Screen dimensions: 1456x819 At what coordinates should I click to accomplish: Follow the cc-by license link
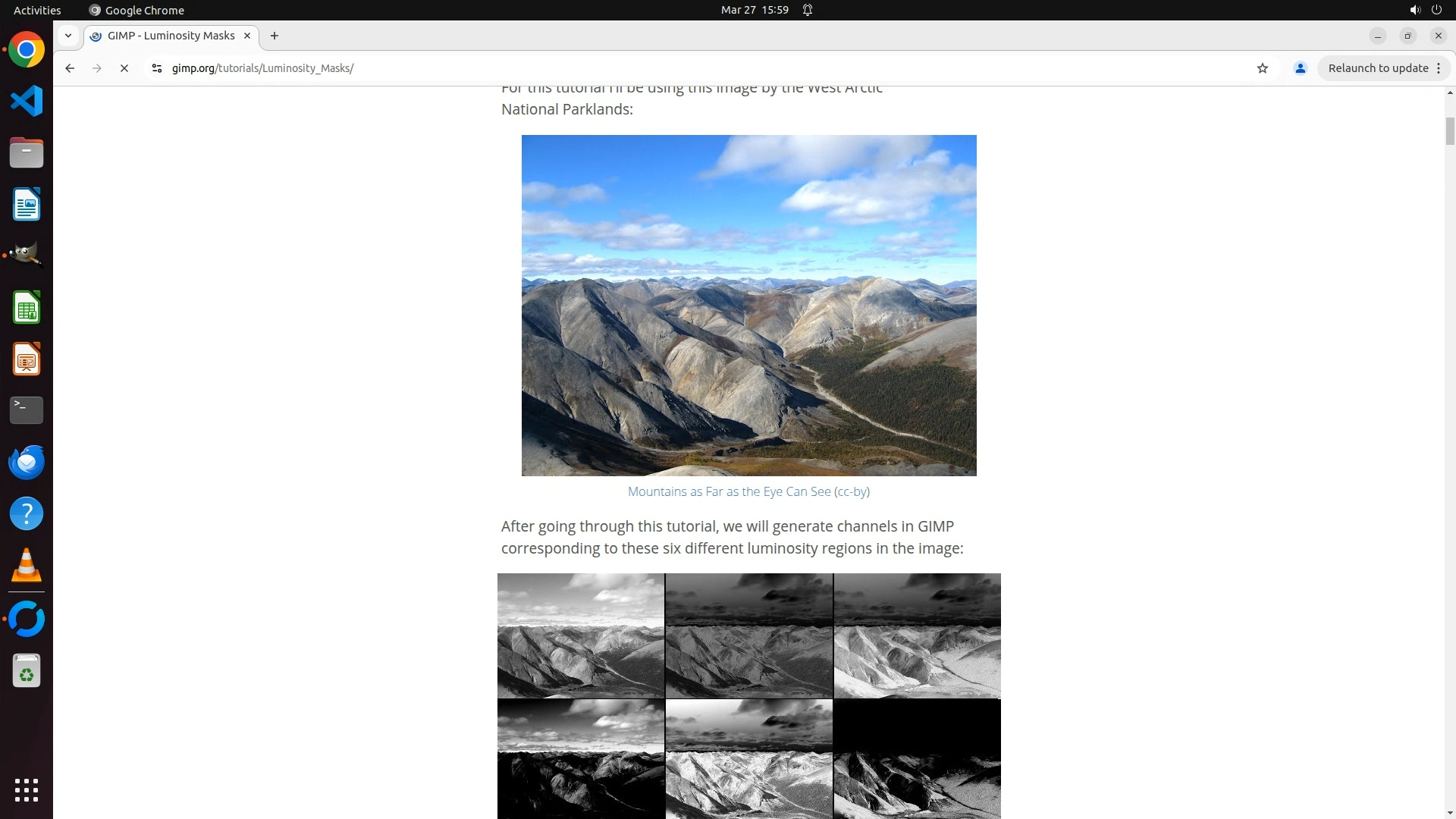point(852,491)
